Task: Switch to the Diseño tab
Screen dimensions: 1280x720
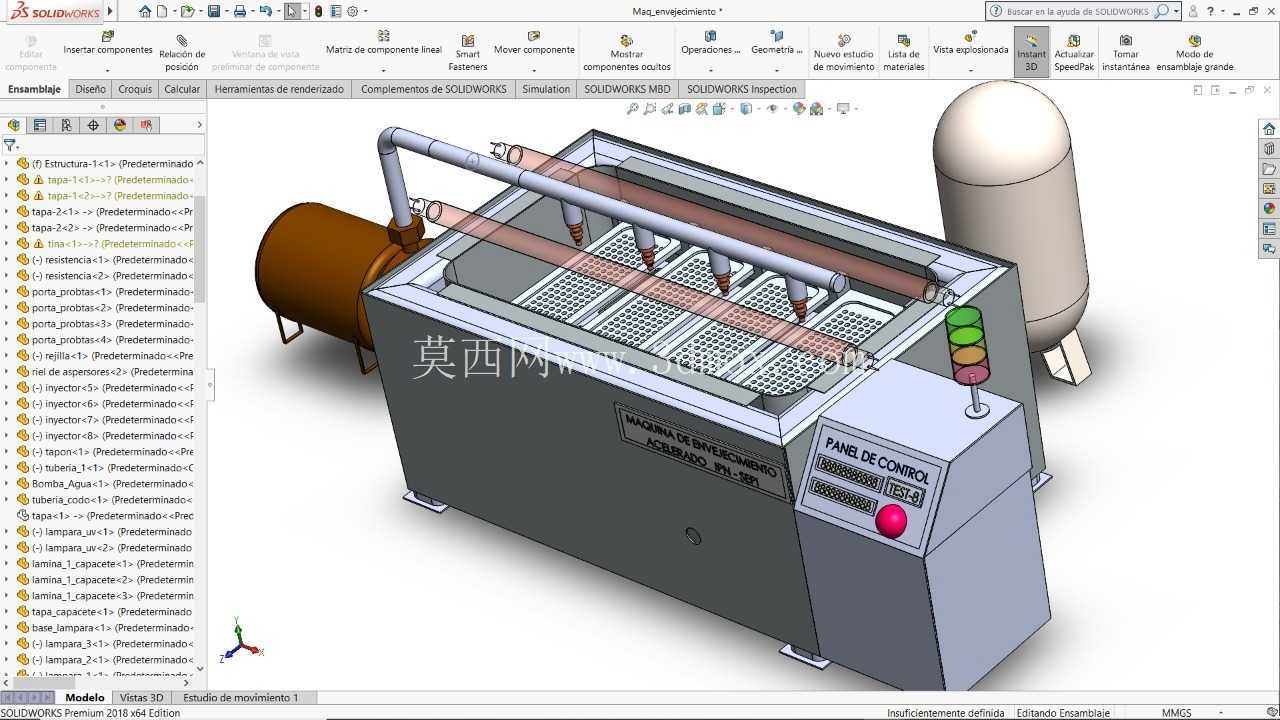Action: [x=90, y=89]
